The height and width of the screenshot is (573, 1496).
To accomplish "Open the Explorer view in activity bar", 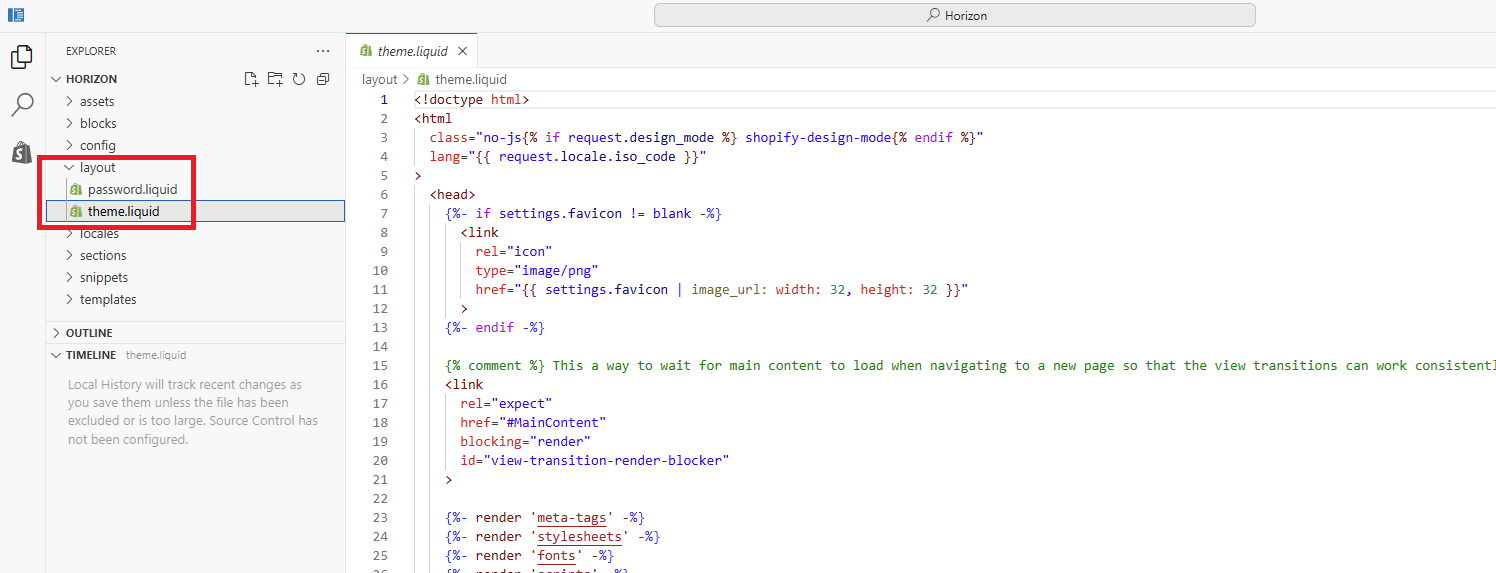I will click(22, 57).
